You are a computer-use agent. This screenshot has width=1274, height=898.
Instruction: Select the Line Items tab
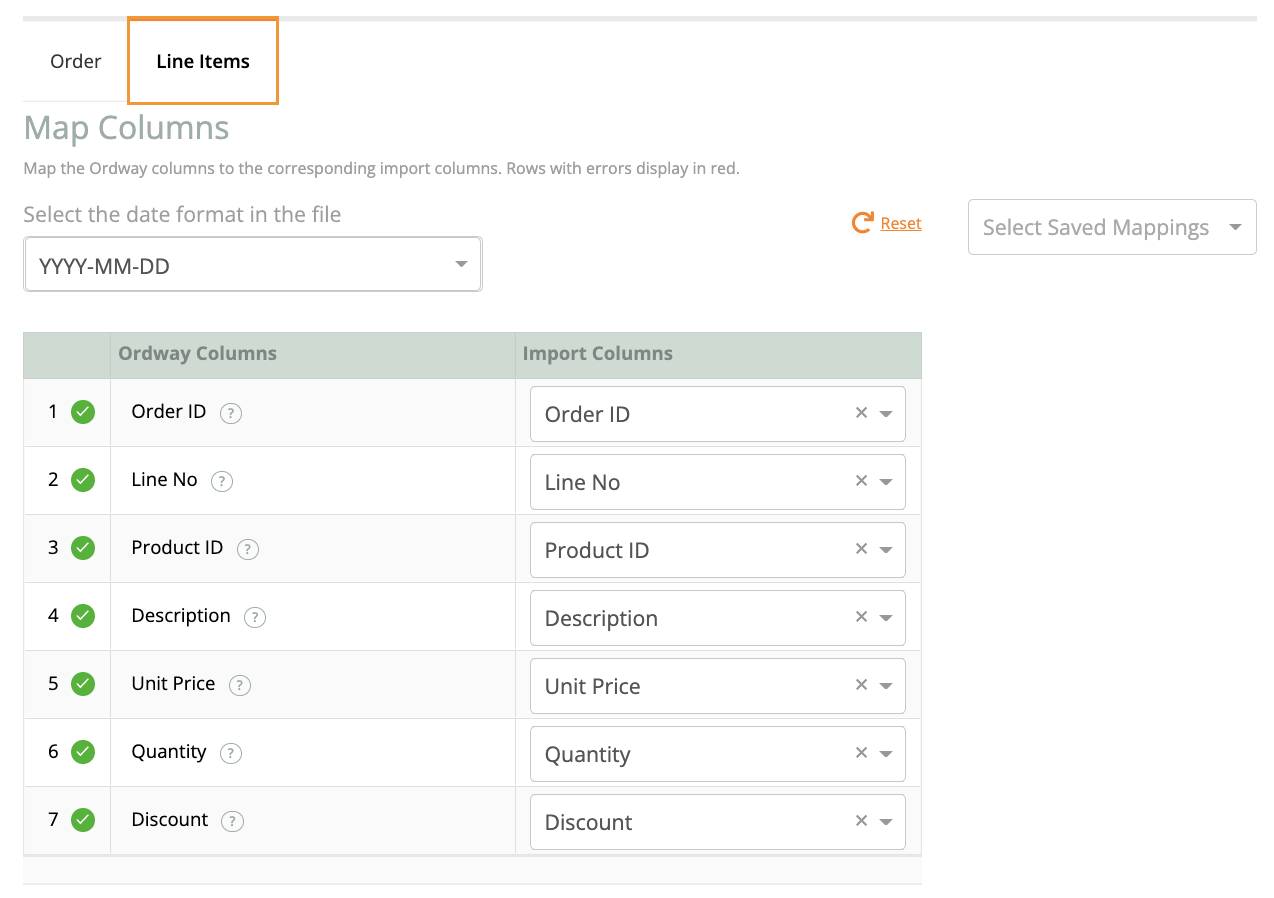(203, 61)
